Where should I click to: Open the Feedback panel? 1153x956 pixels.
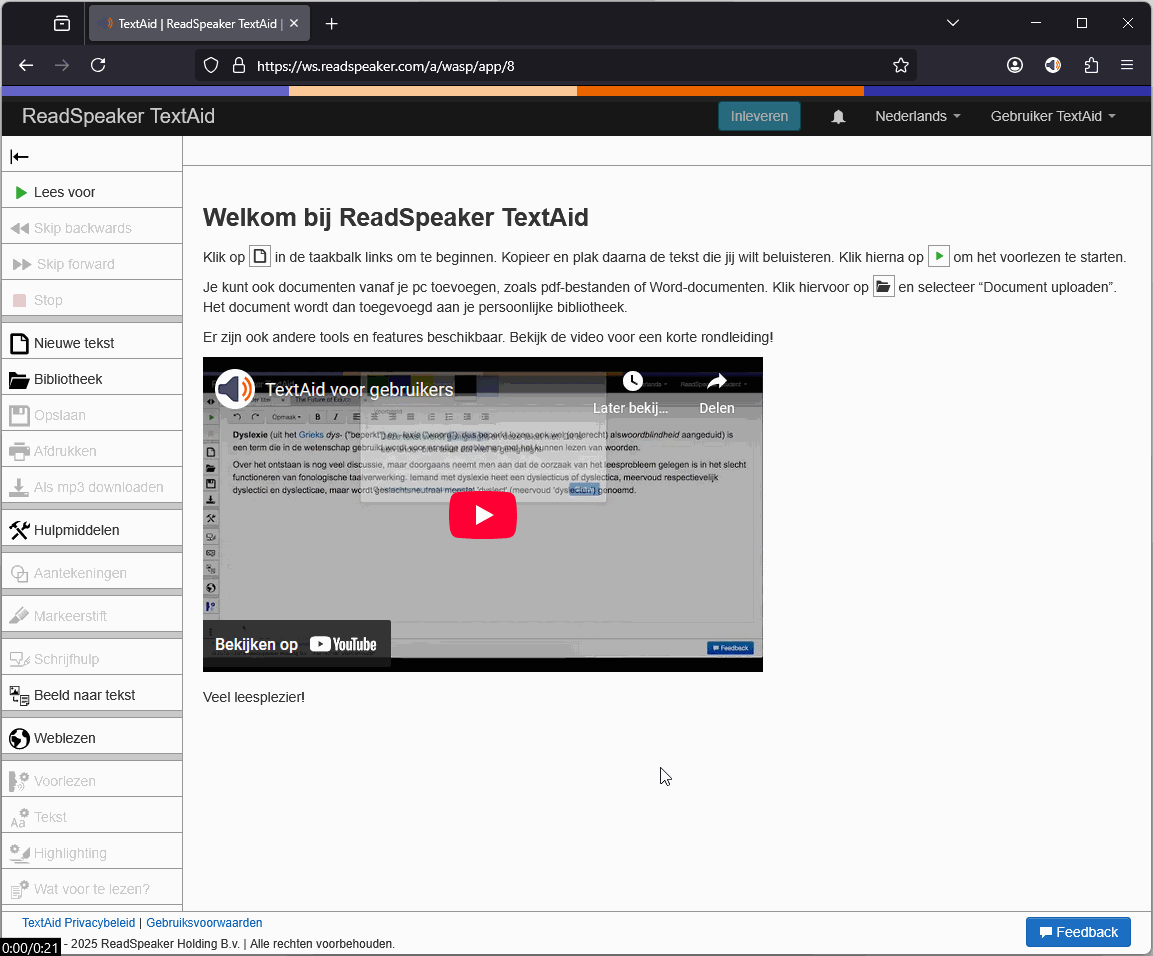[x=1078, y=931]
